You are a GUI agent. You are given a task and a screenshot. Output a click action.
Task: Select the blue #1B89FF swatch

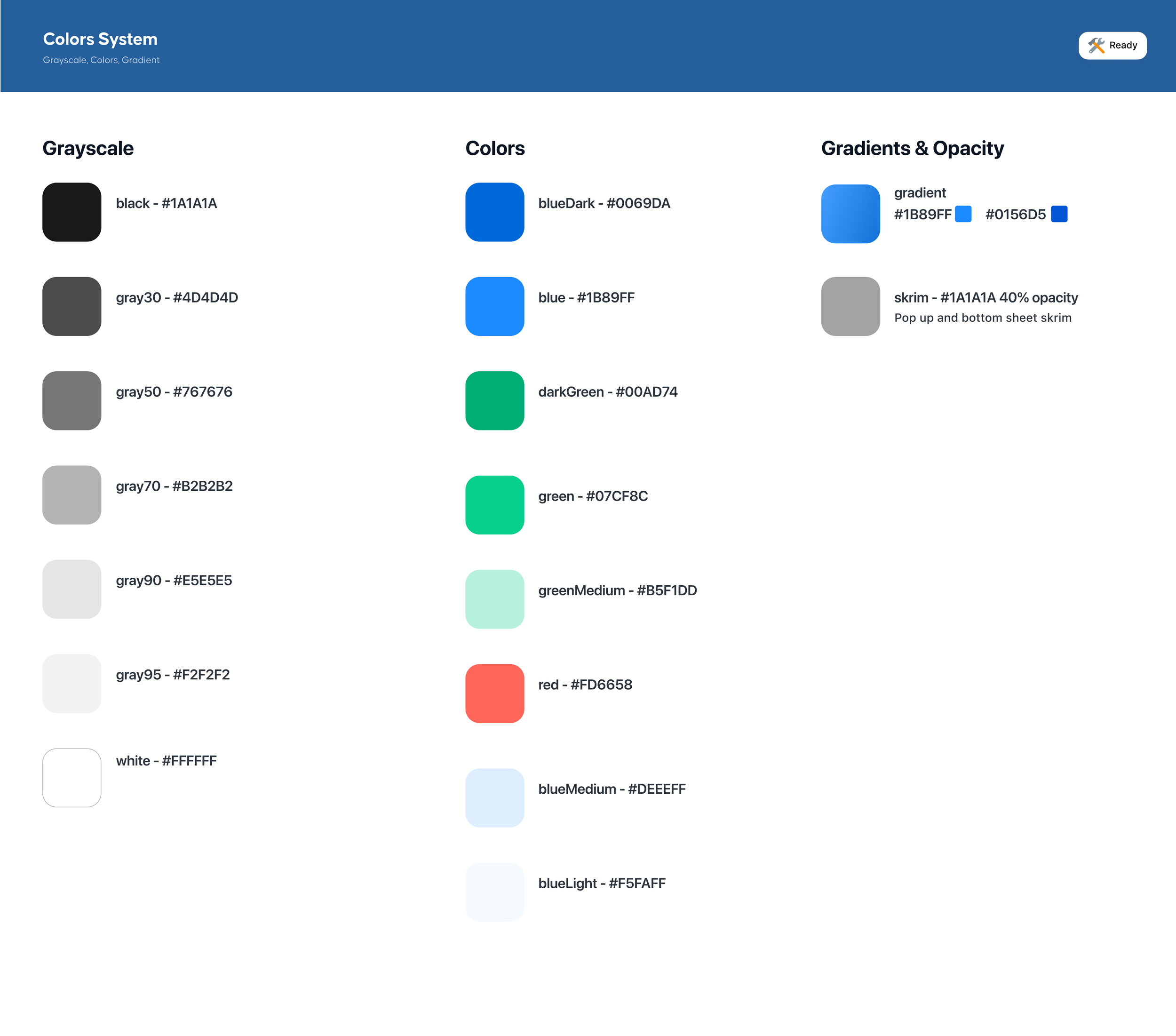point(495,306)
